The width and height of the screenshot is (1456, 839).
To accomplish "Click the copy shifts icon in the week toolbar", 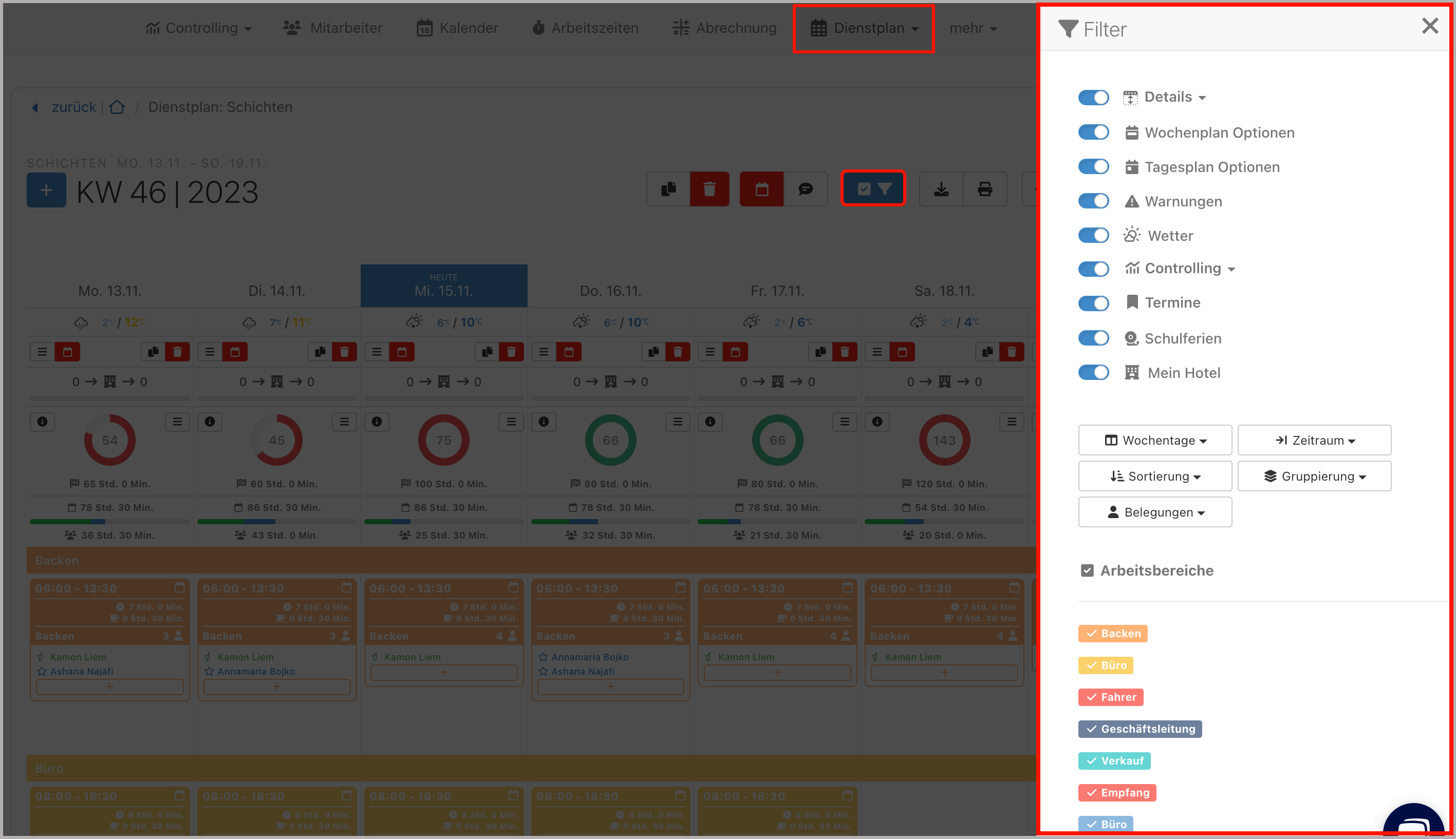I will [668, 189].
